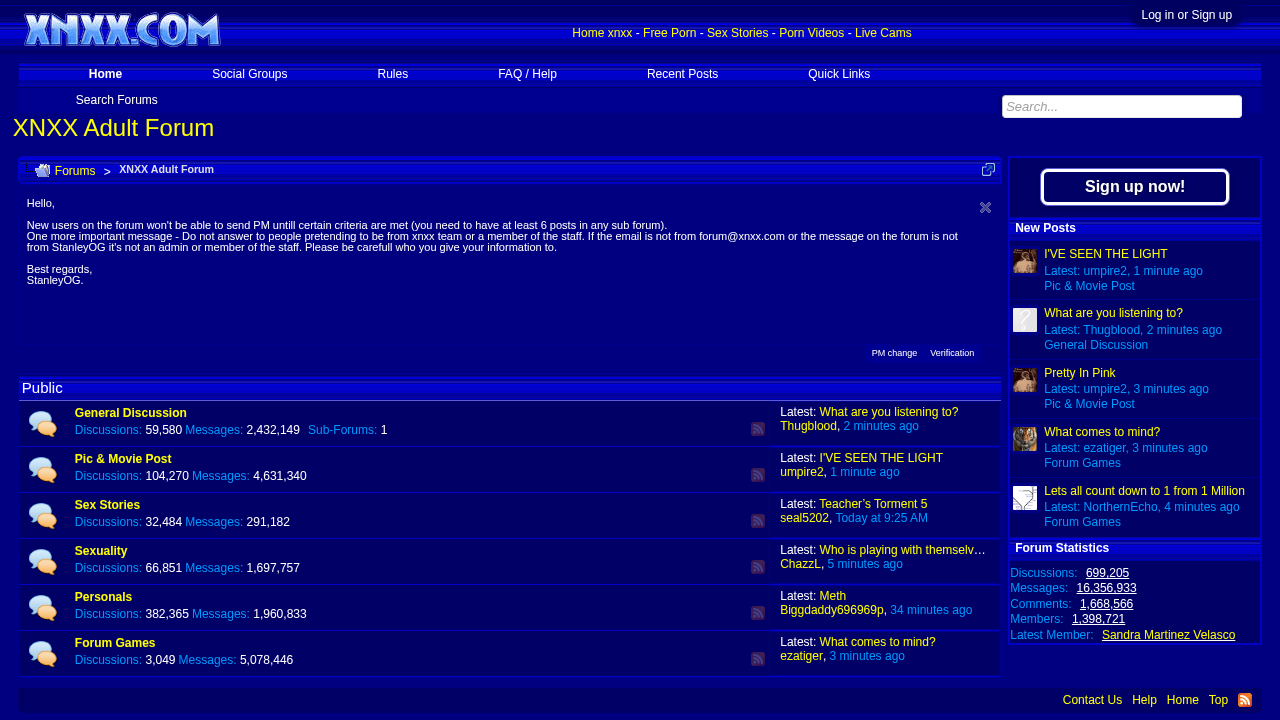Image resolution: width=1280 pixels, height=720 pixels.
Task: Select the Home navigation tab
Action: [105, 74]
